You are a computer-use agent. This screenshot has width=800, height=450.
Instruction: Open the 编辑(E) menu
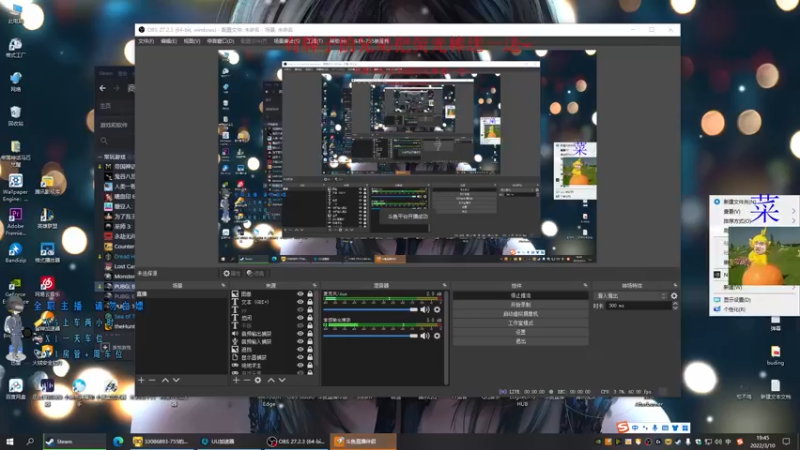168,41
